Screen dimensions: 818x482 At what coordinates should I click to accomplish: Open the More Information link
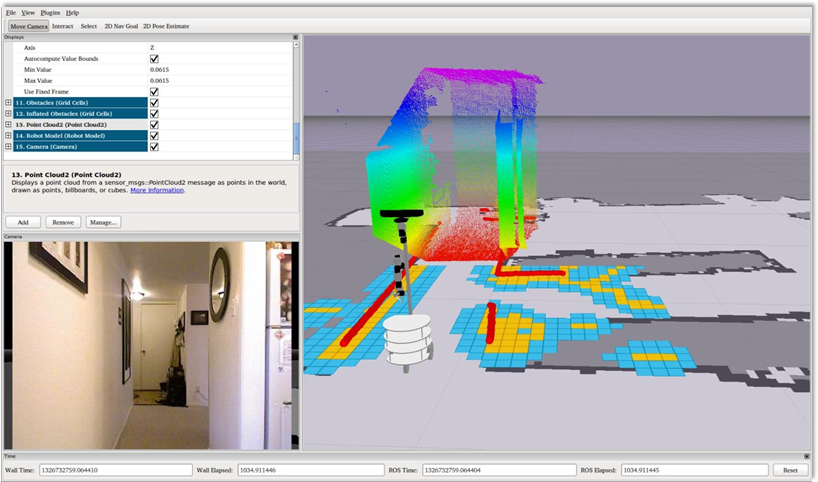[x=157, y=190]
